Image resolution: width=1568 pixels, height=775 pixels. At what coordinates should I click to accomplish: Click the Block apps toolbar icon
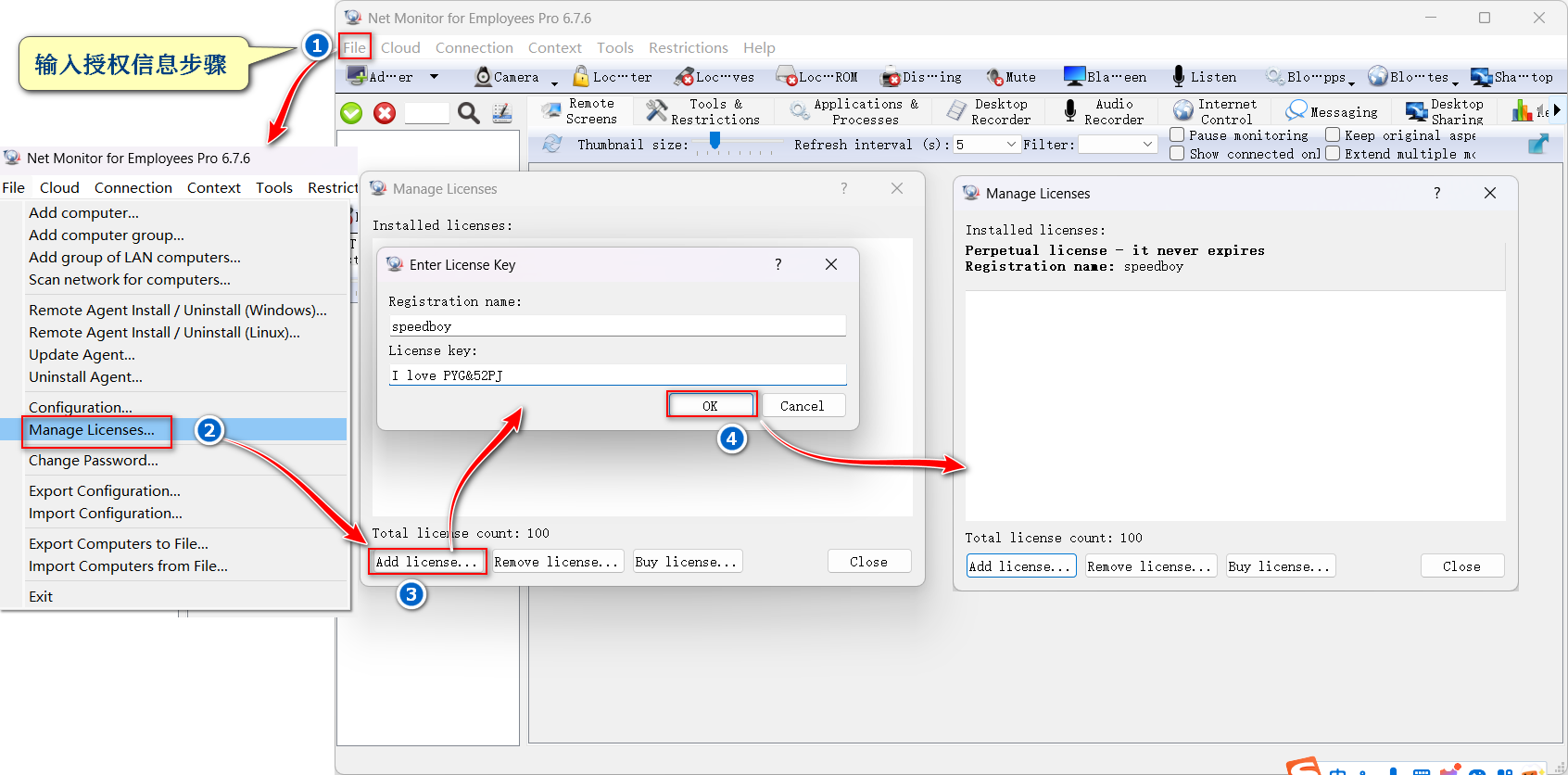[1275, 77]
